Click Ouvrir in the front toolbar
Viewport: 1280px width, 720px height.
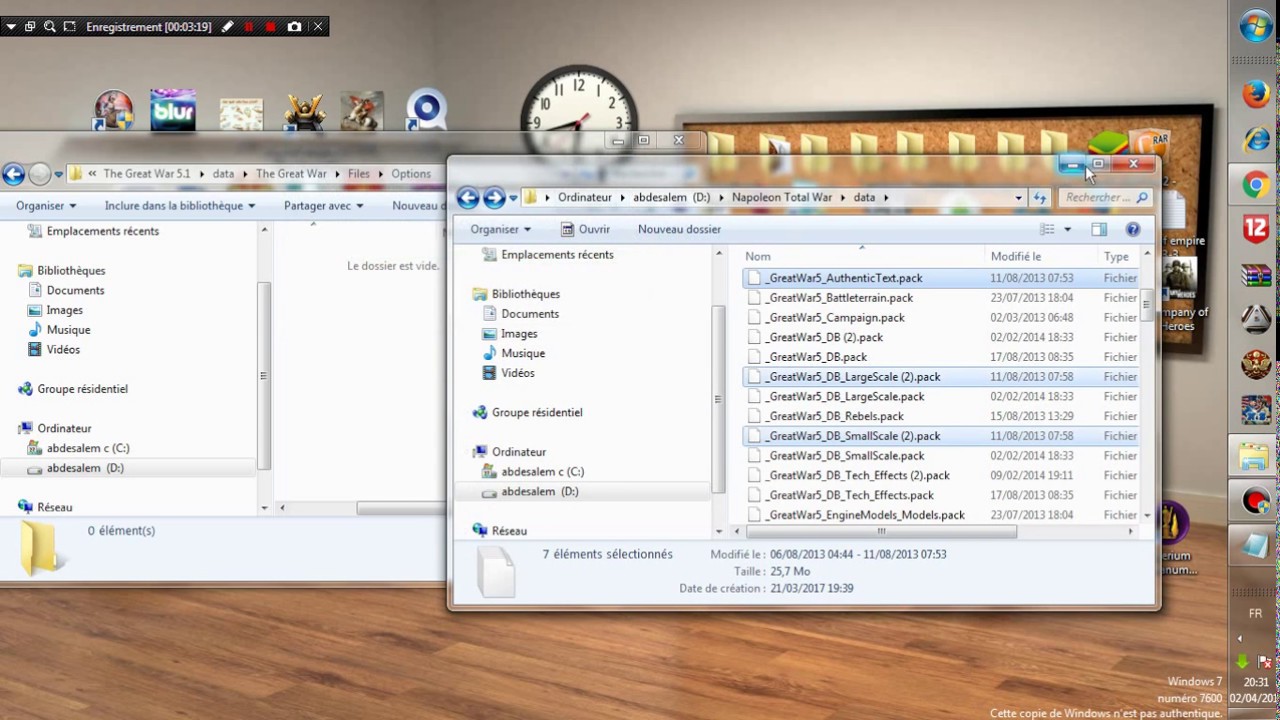[585, 229]
